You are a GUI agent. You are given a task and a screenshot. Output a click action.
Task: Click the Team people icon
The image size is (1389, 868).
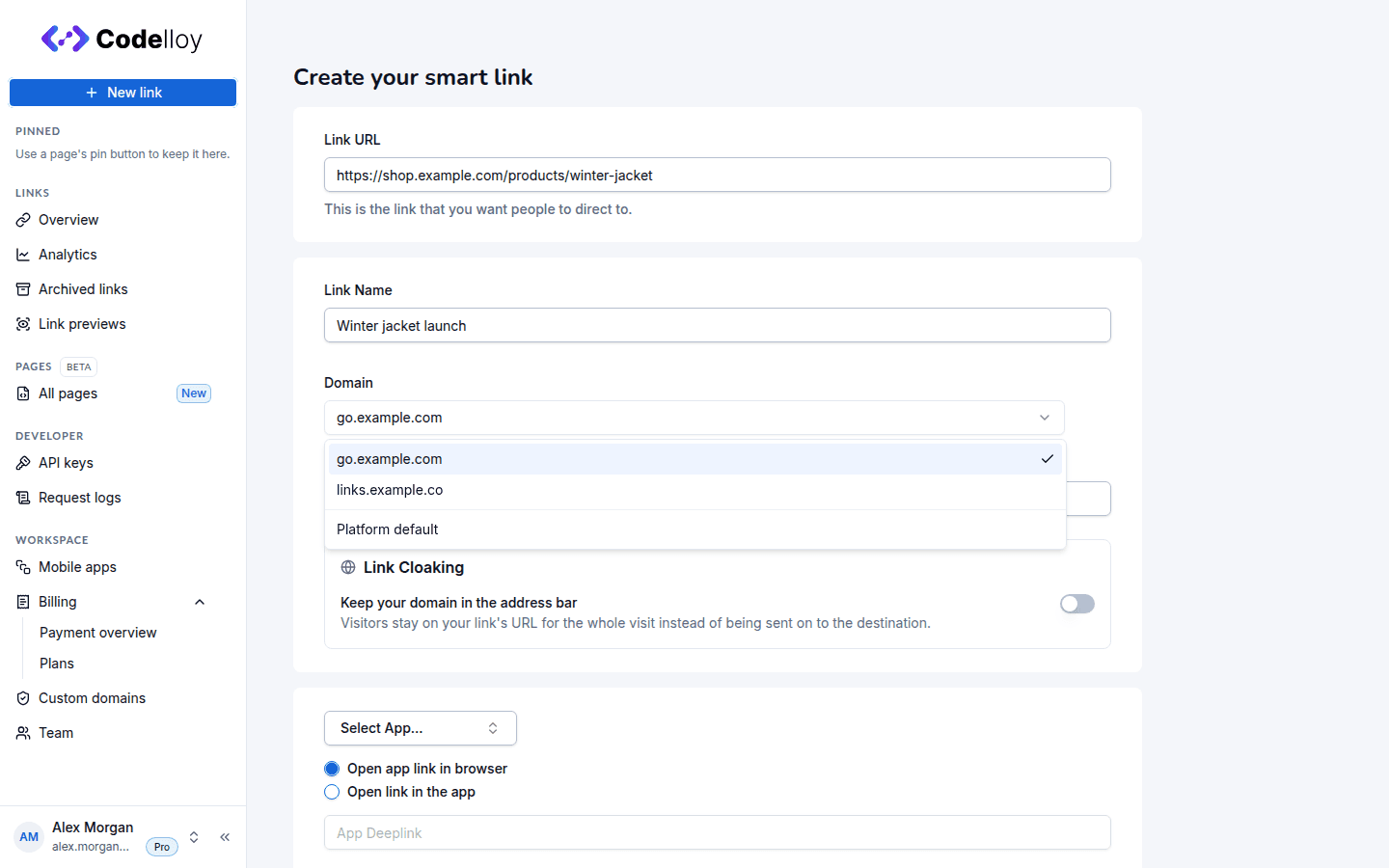coord(23,733)
